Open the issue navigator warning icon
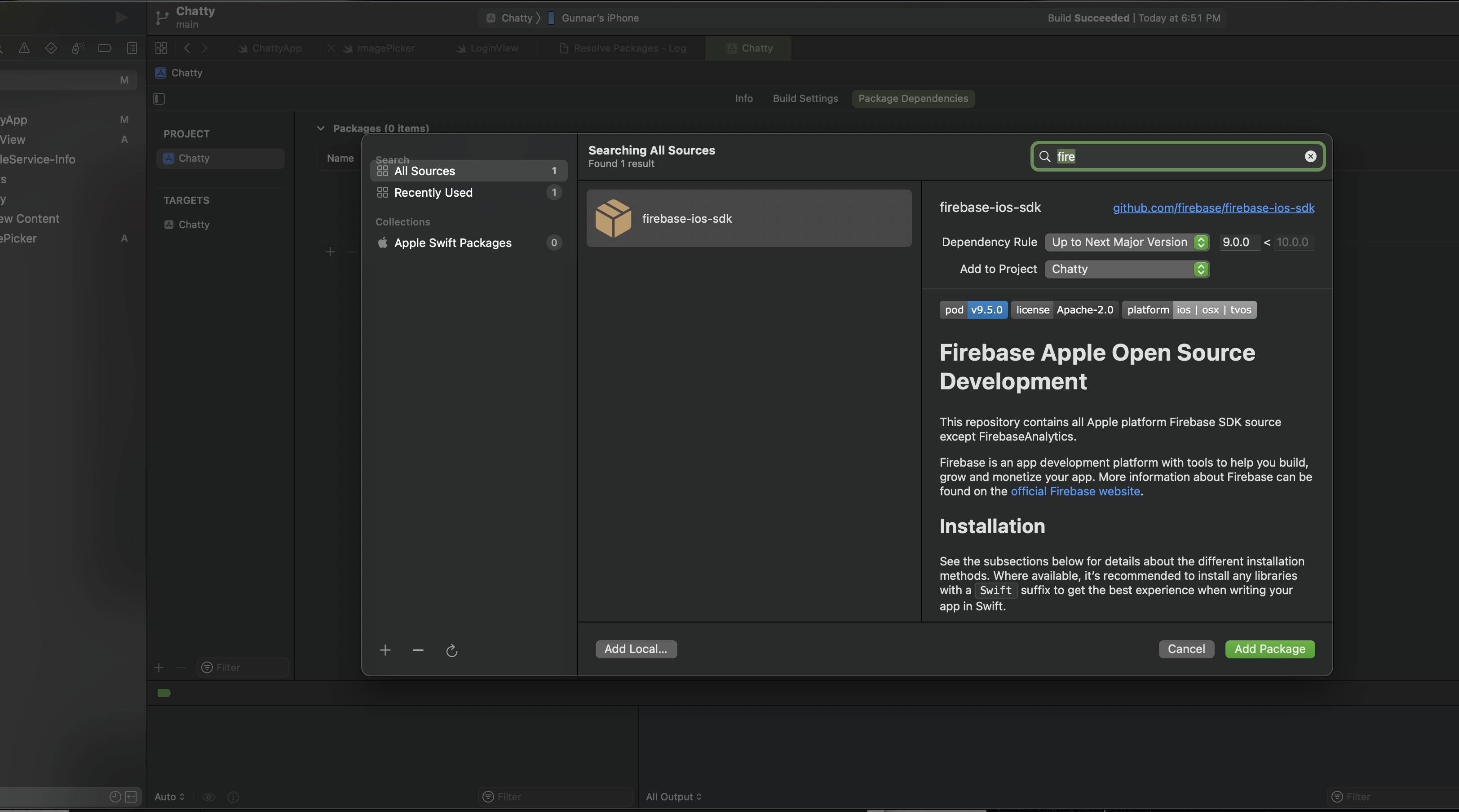The height and width of the screenshot is (812, 1459). point(24,48)
